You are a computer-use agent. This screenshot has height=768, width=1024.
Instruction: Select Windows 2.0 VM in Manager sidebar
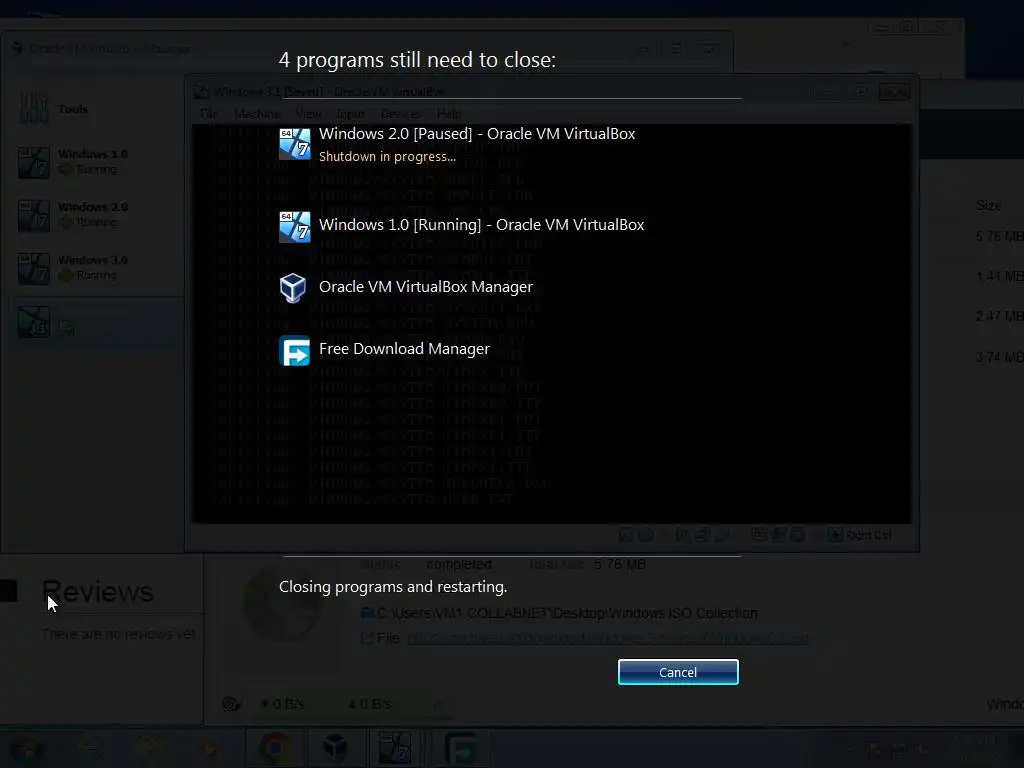pyautogui.click(x=95, y=215)
